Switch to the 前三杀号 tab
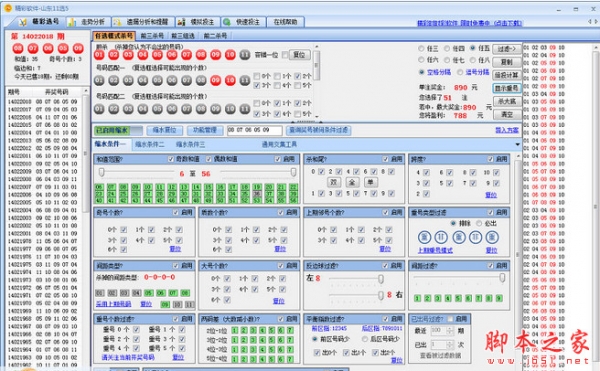This screenshot has width=600, height=371. point(152,36)
